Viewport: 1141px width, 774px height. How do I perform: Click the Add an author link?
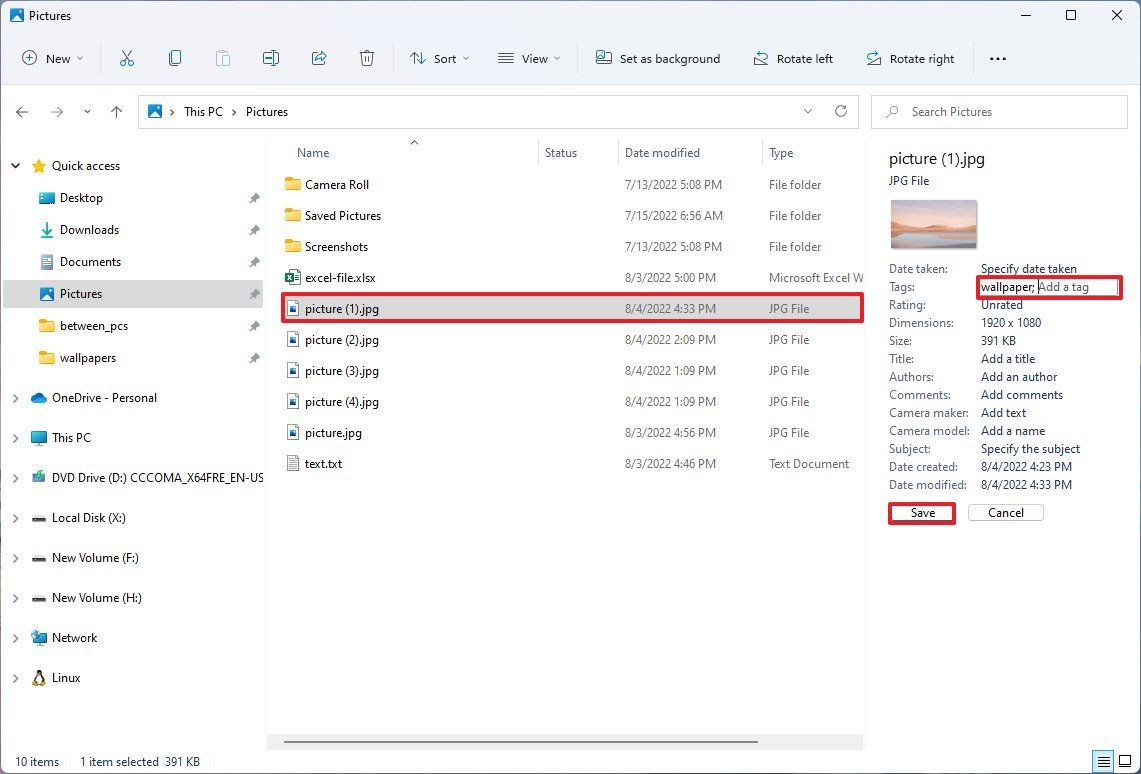click(1018, 376)
